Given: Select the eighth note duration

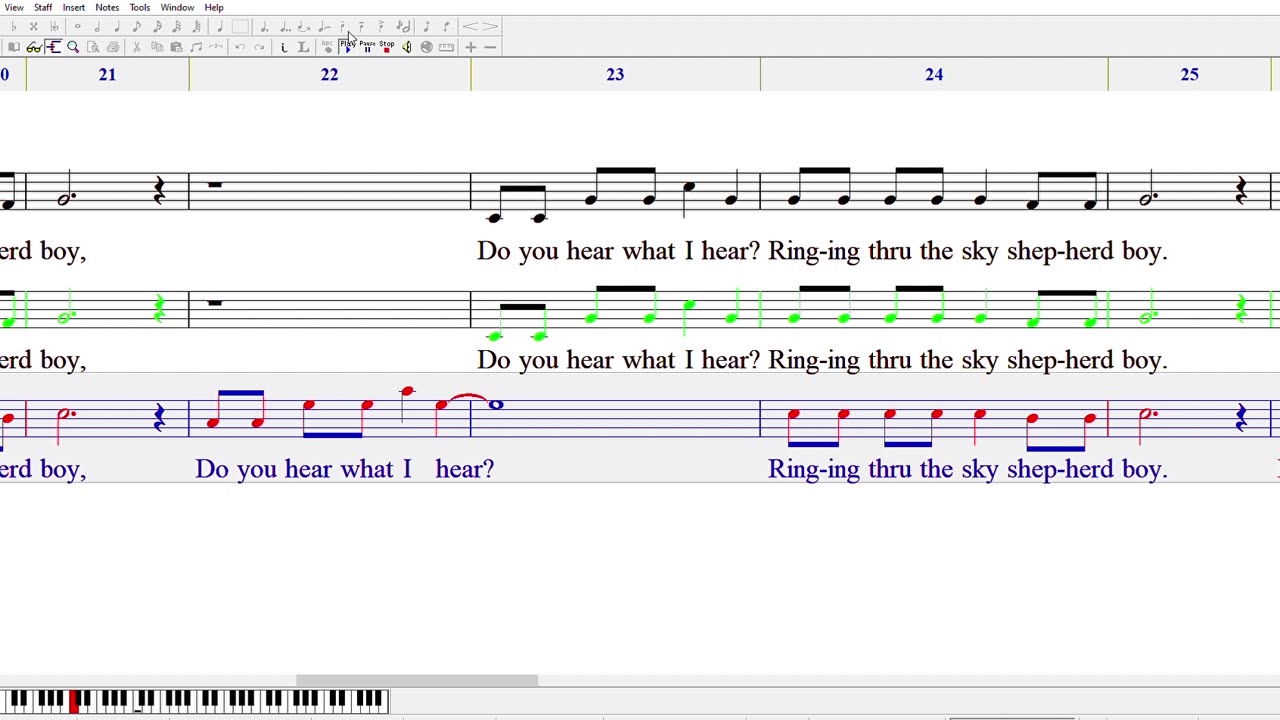Looking at the screenshot, I should click(x=137, y=27).
